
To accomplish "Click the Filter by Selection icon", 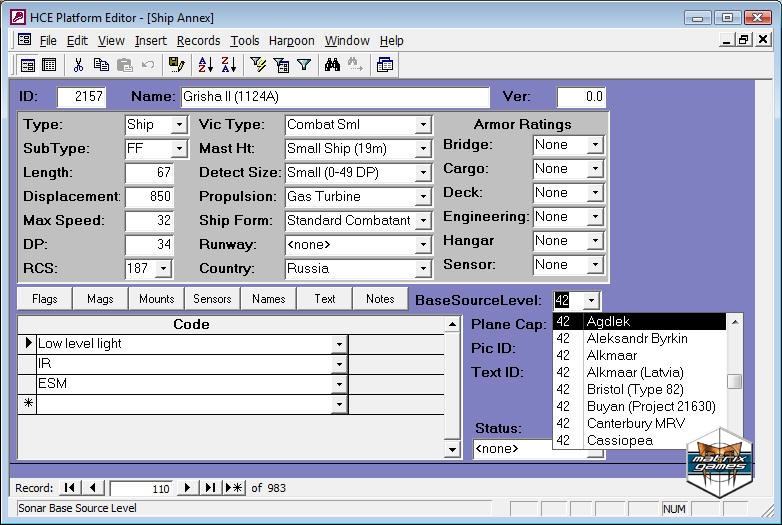I will point(258,65).
